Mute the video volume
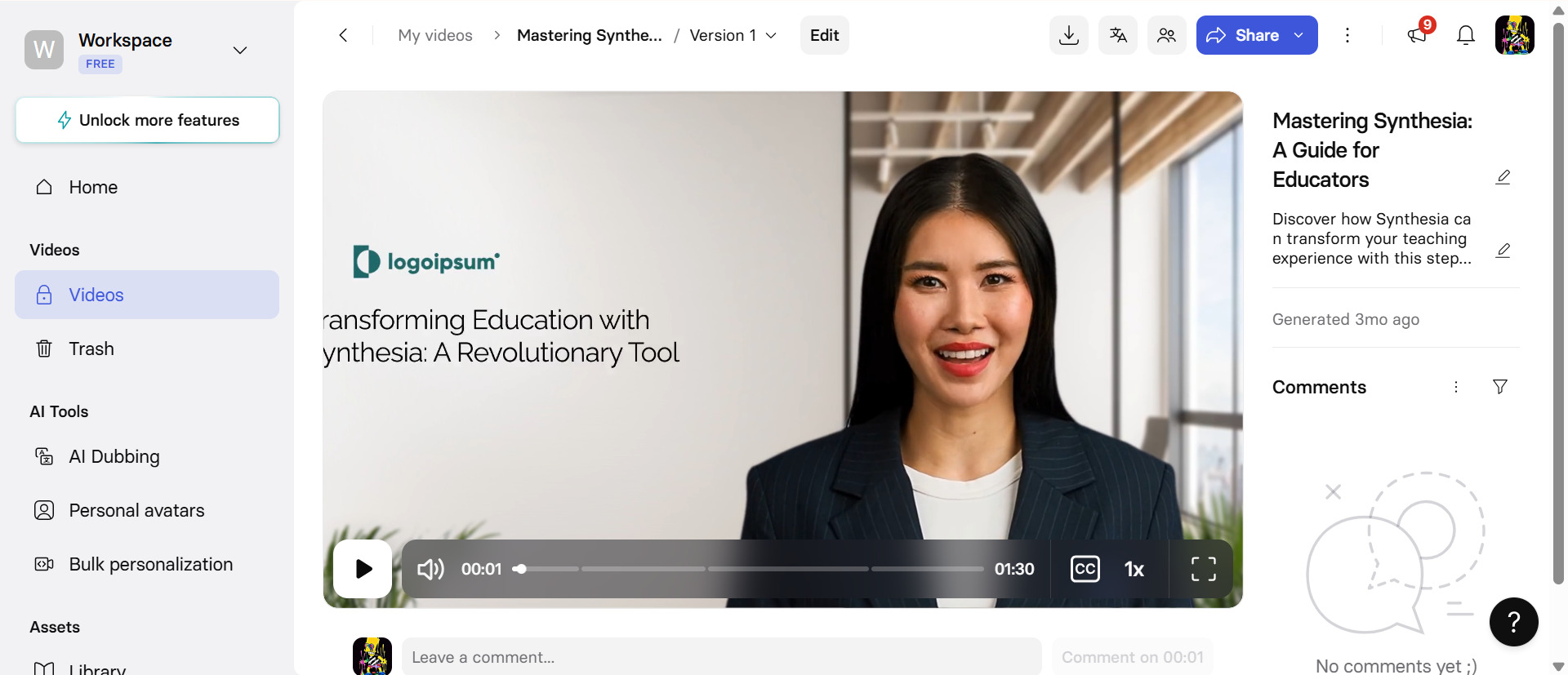1568x675 pixels. coord(430,569)
